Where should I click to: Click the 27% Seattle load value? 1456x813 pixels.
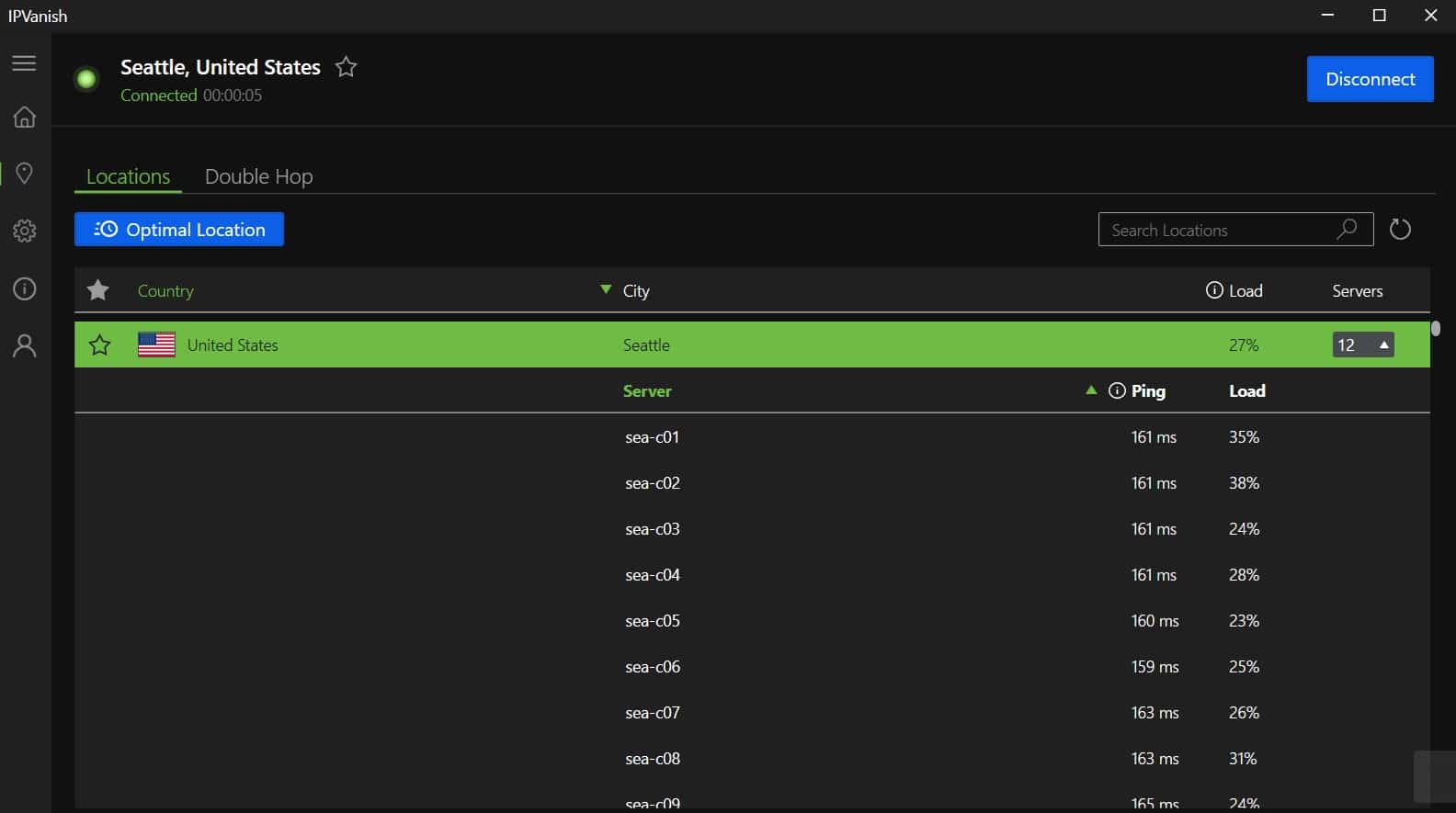pyautogui.click(x=1244, y=344)
